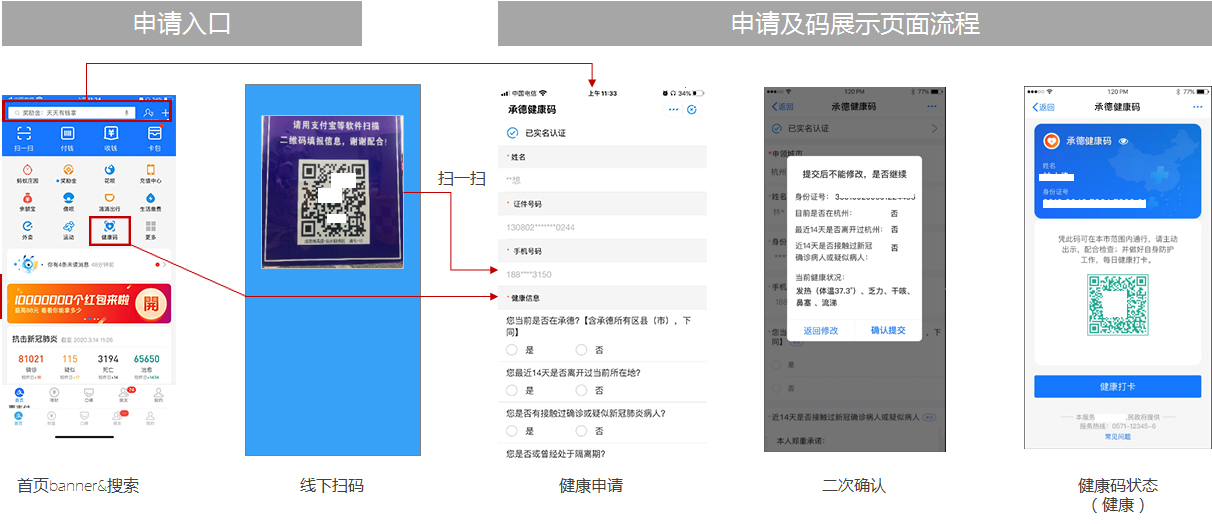Image resolution: width=1212 pixels, height=524 pixels.
Task: Tap the plus icon on Alipay home
Action: (x=165, y=113)
